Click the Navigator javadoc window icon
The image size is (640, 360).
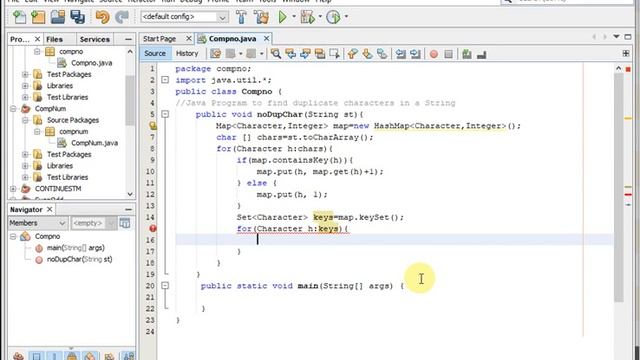[125, 223]
